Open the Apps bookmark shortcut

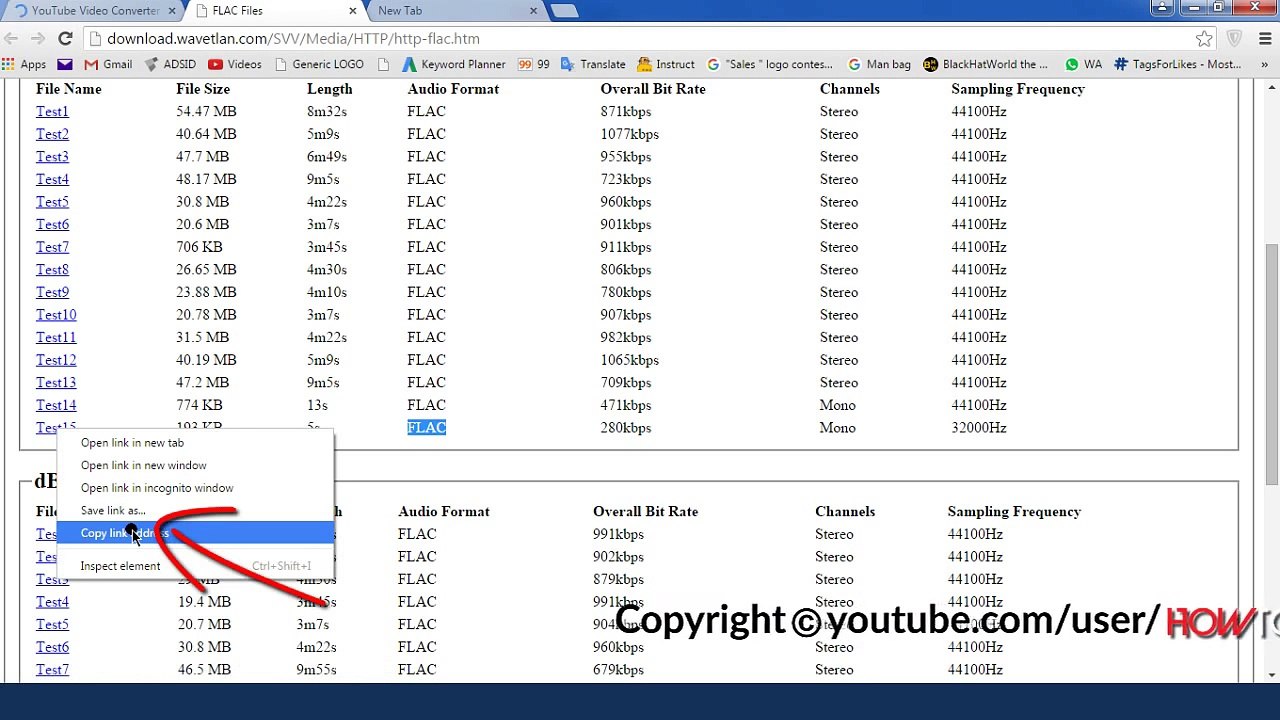24,64
